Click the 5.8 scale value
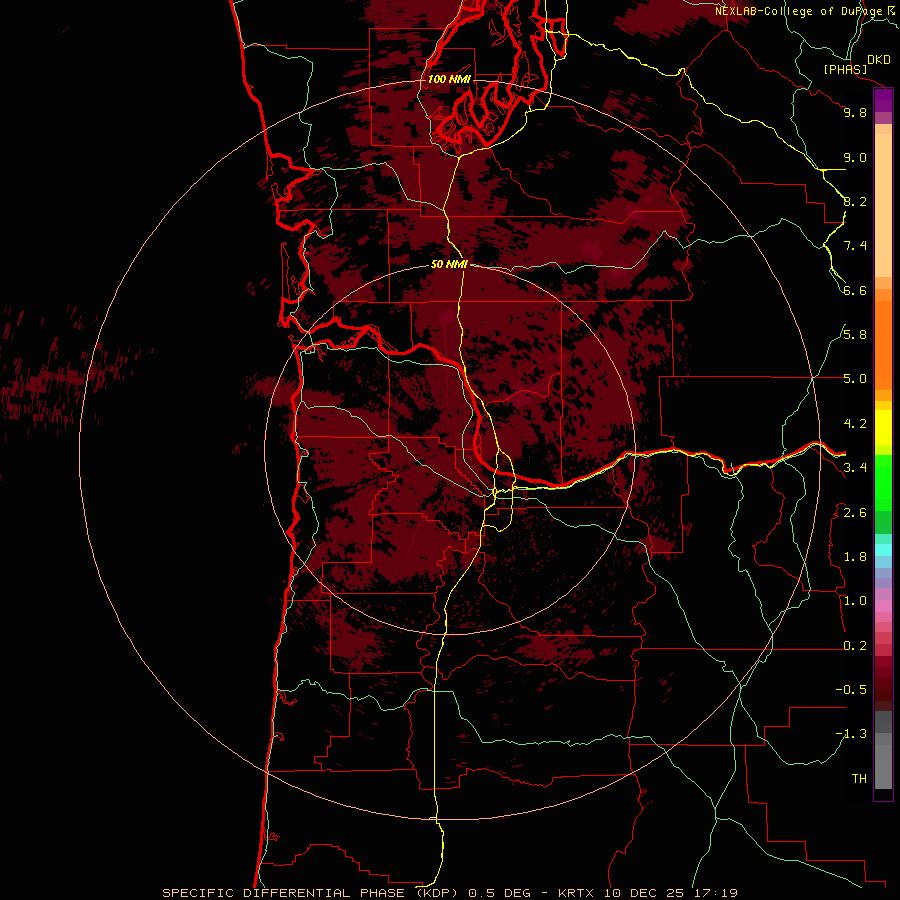This screenshot has height=900, width=900. pyautogui.click(x=855, y=335)
